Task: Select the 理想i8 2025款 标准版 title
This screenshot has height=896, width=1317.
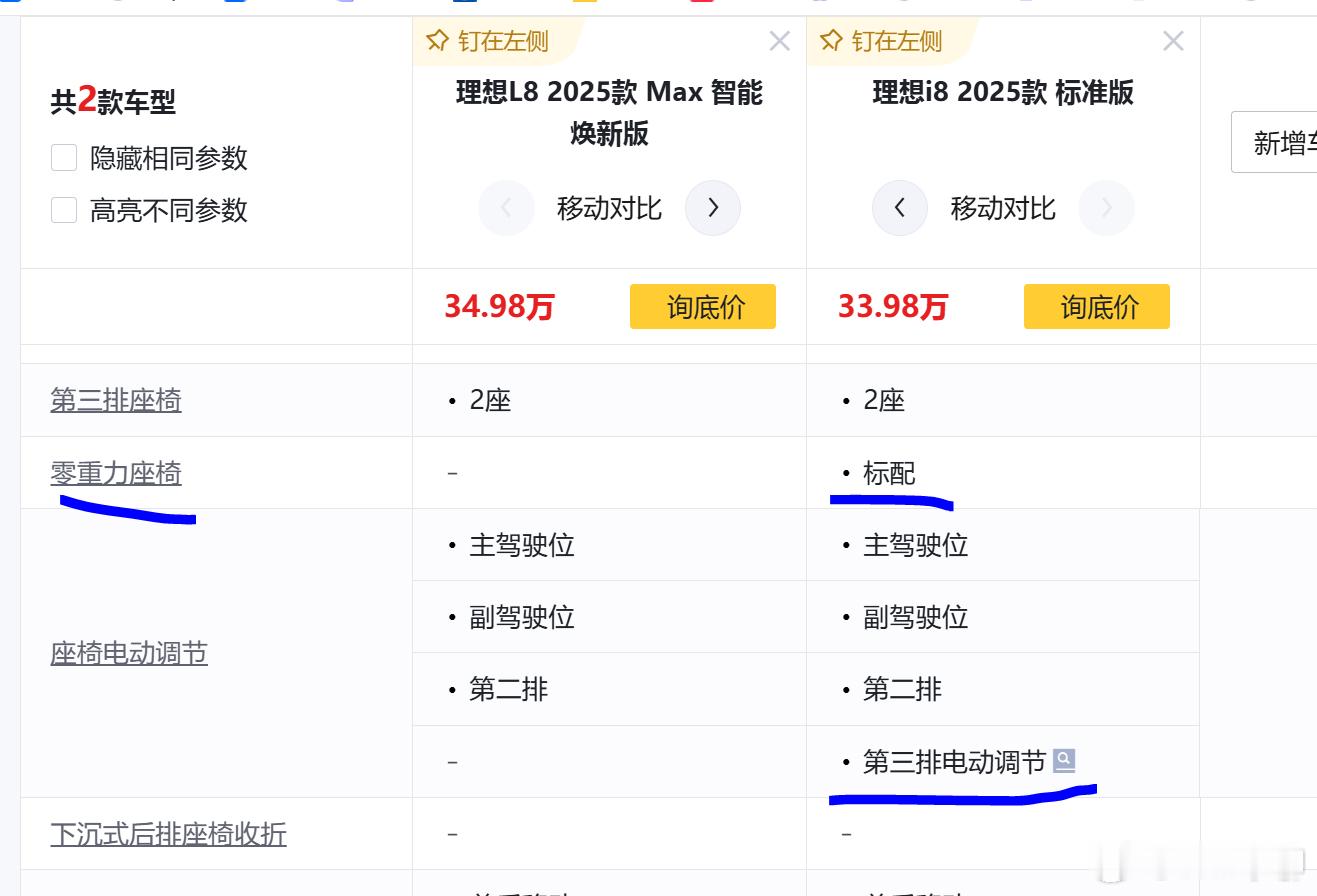Action: pyautogui.click(x=1003, y=93)
